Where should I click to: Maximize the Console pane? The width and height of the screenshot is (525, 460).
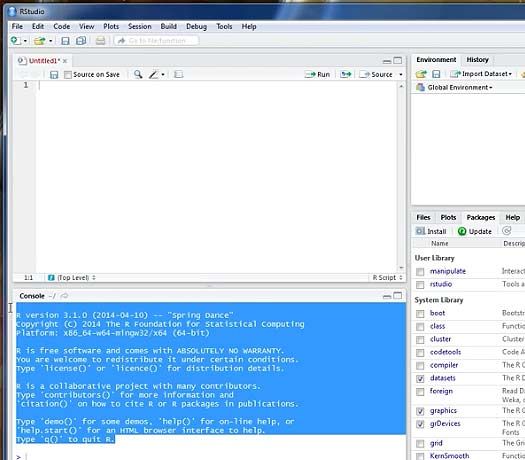(397, 296)
